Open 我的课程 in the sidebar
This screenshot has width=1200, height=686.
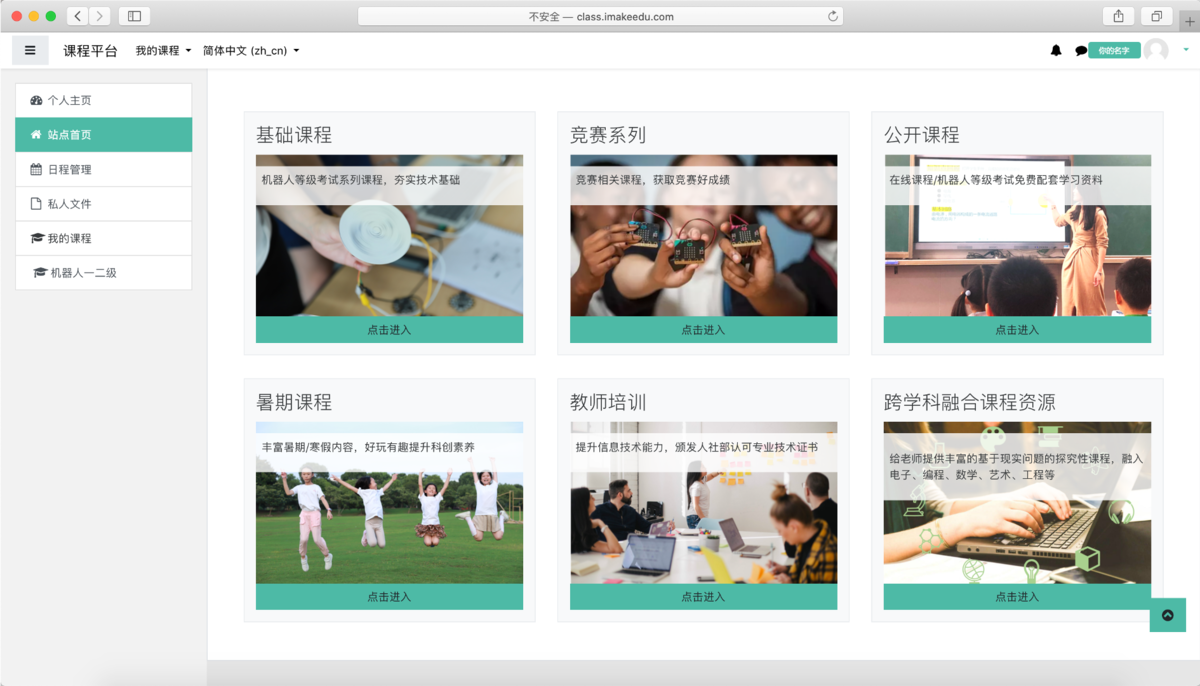[103, 238]
